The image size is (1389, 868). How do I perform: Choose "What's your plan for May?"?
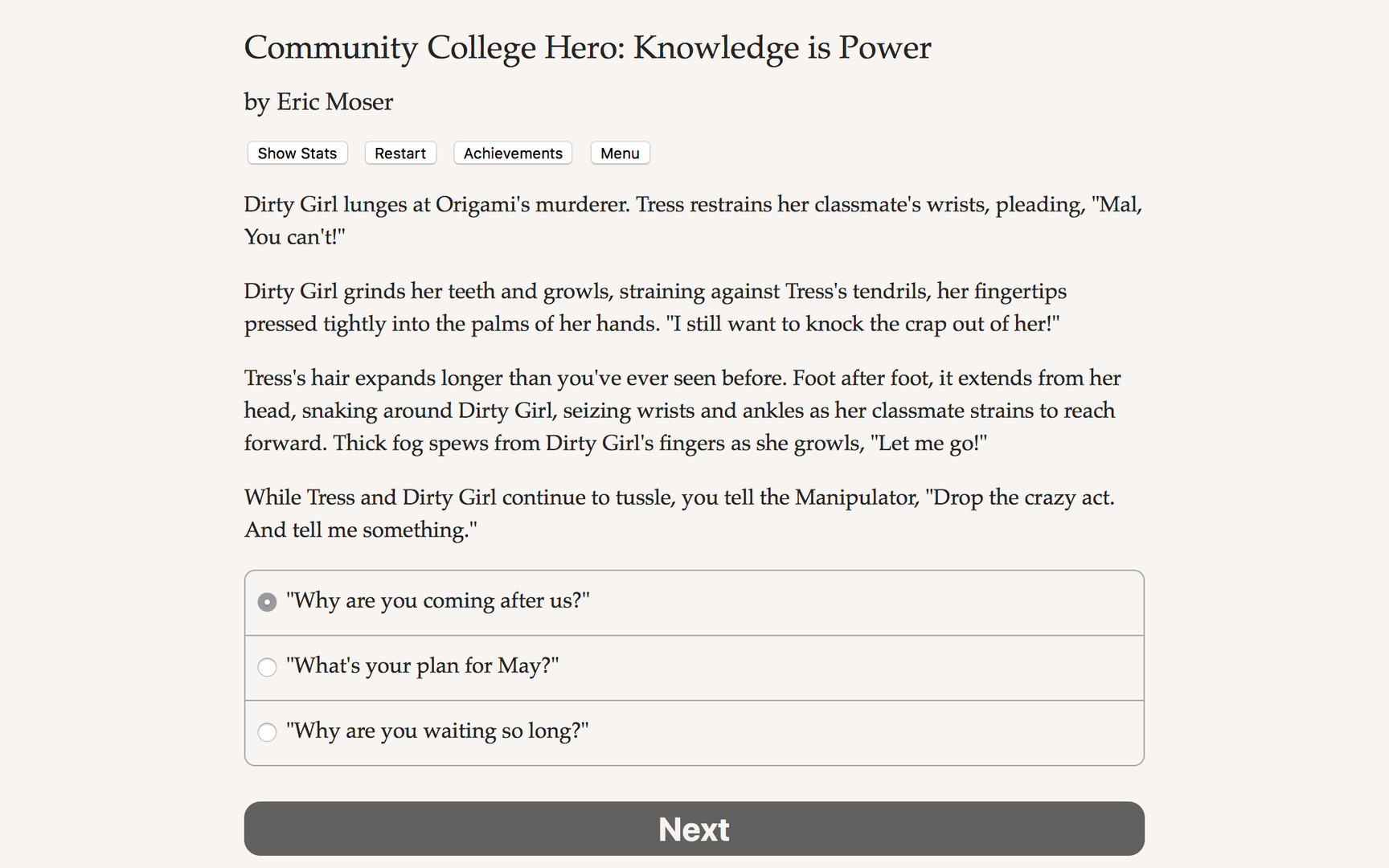(422, 667)
